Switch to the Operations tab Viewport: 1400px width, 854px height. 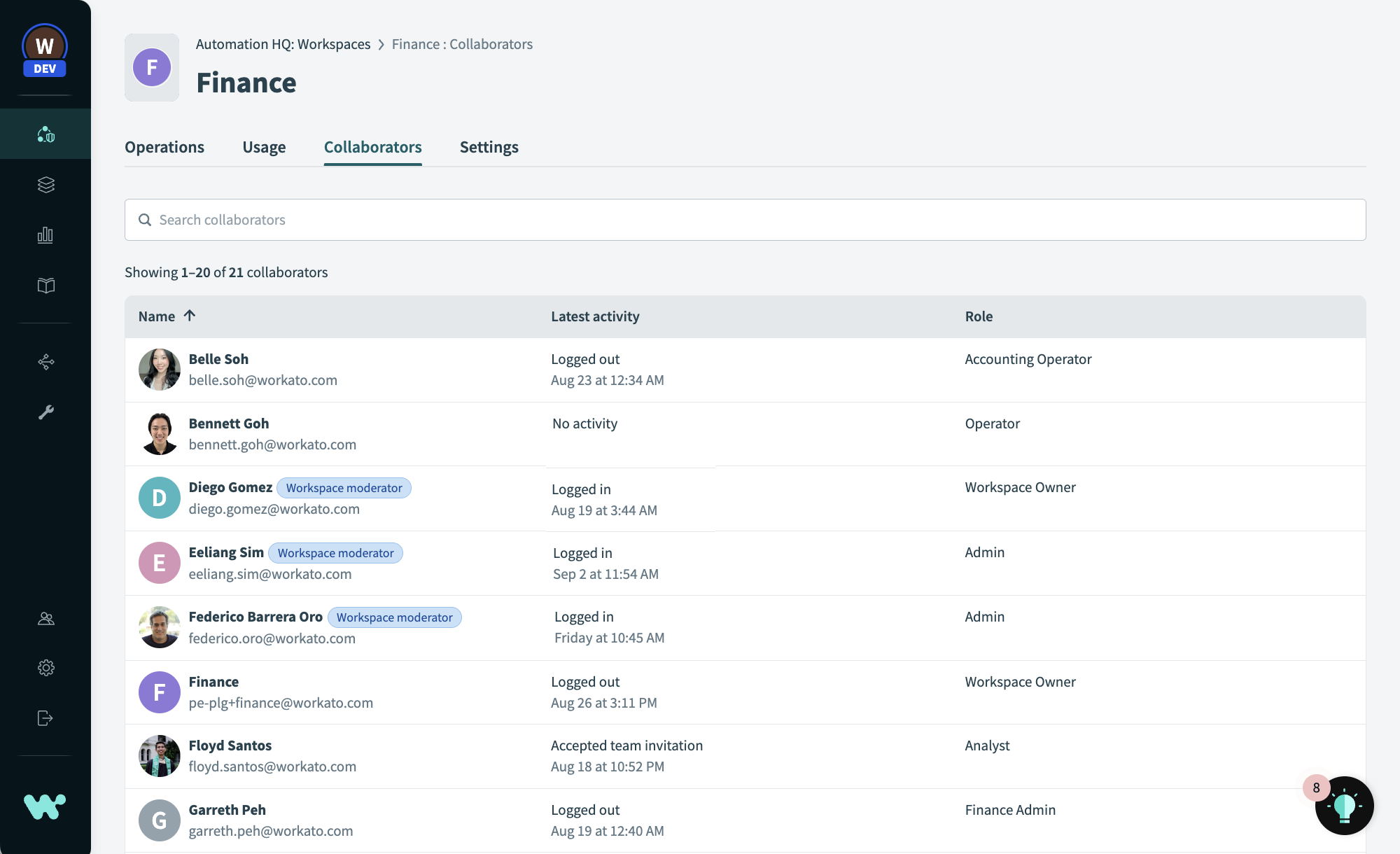tap(164, 147)
